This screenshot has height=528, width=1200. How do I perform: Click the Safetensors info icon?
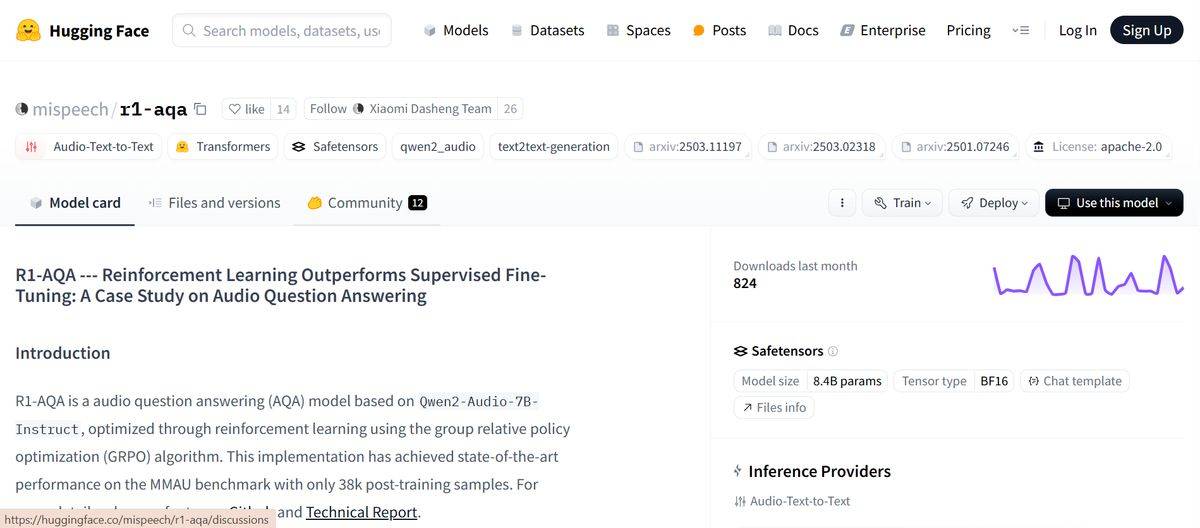pyautogui.click(x=833, y=351)
